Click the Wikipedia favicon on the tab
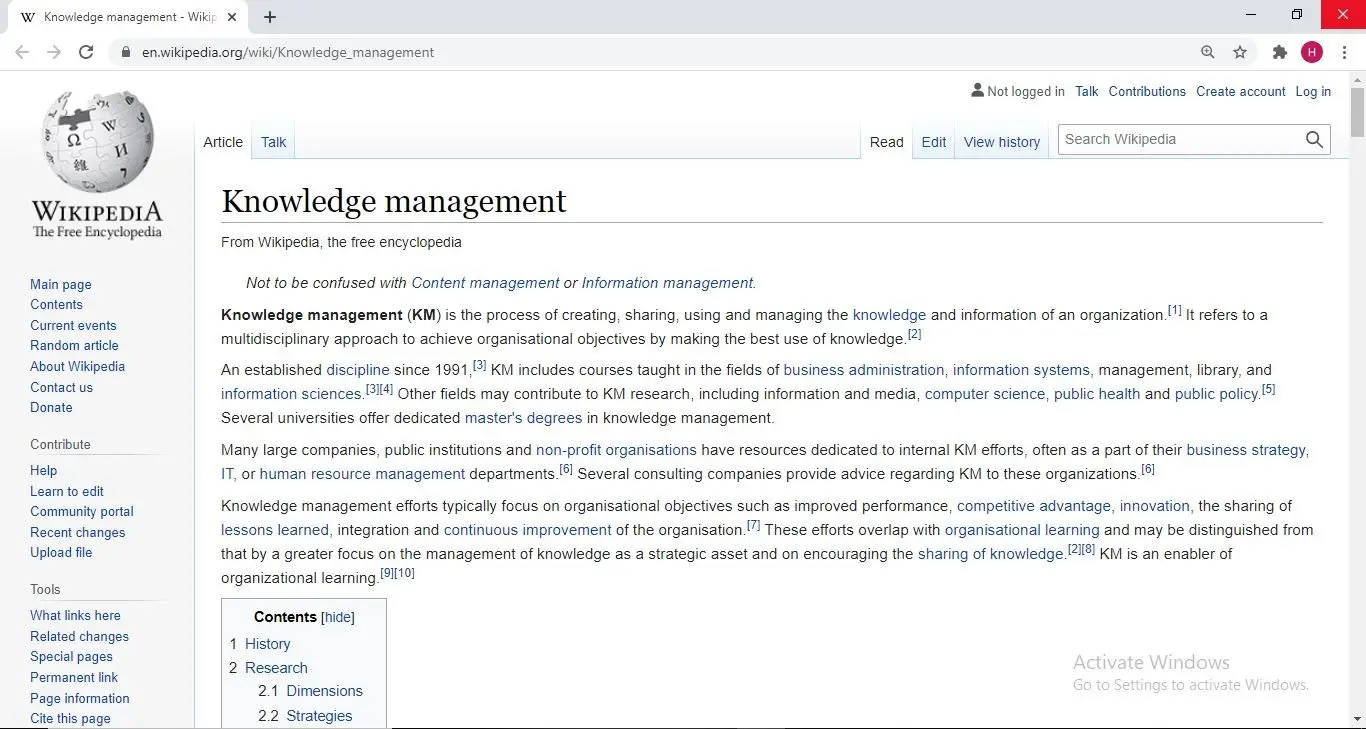Screen dimensions: 1366x729 tap(27, 17)
